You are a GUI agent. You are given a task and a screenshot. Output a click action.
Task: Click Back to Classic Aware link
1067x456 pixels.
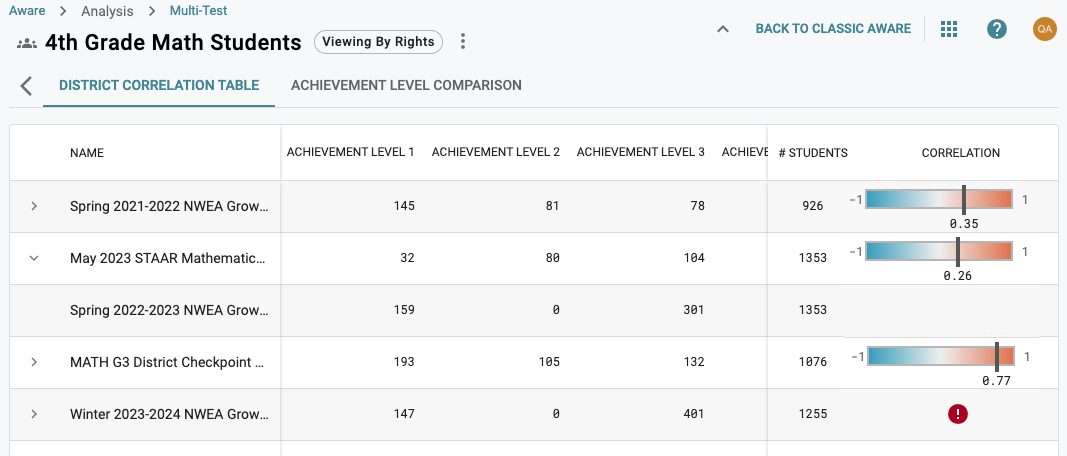833,29
